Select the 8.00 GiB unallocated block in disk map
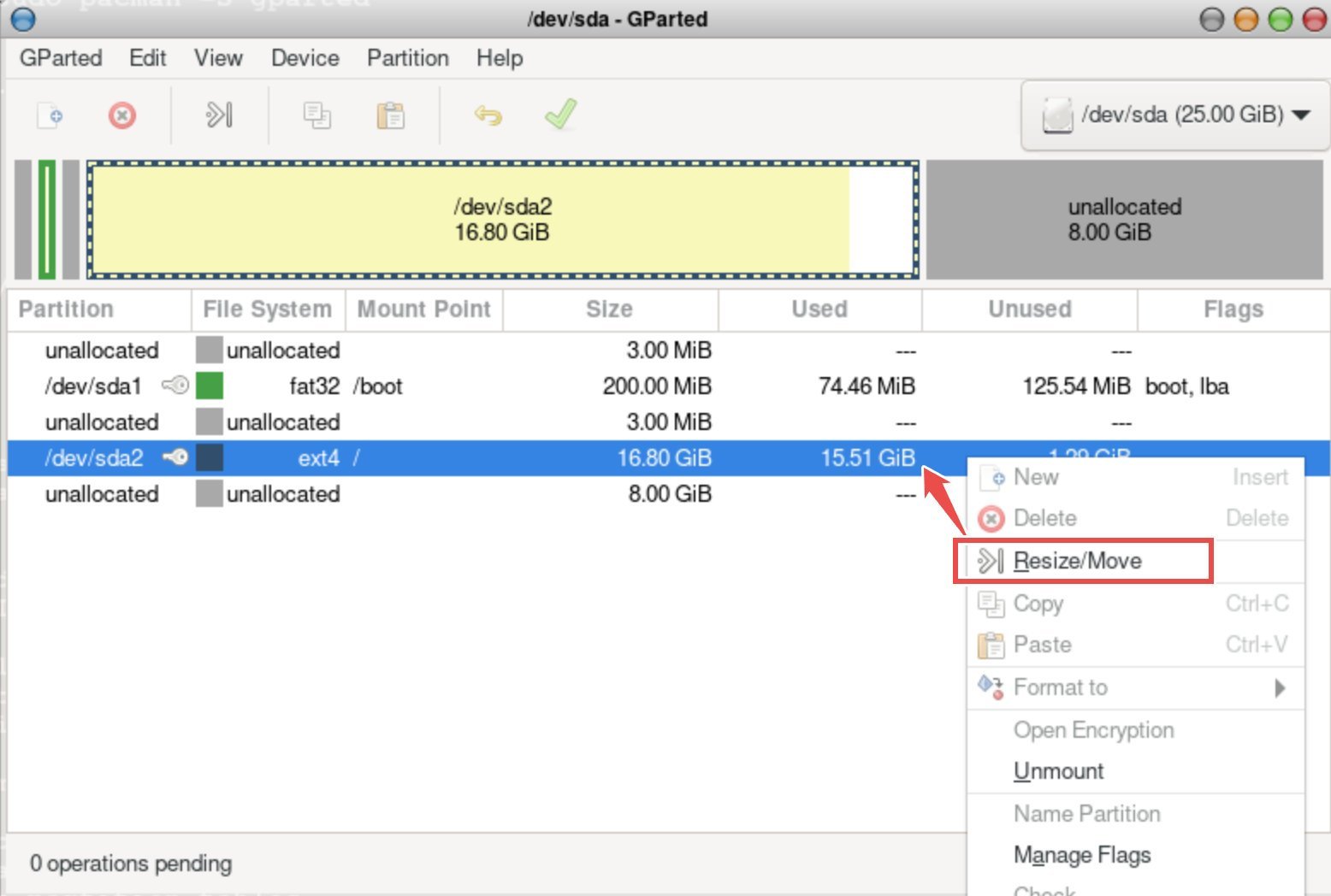The height and width of the screenshot is (896, 1331). point(1125,220)
